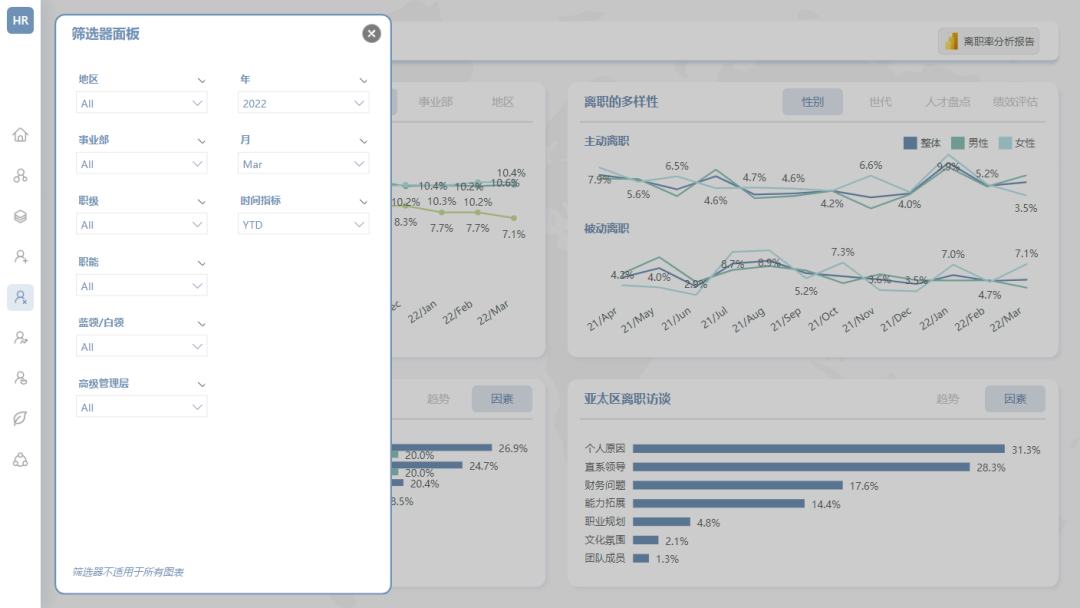The image size is (1080, 608).
Task: Open the person-plus hiring page icon
Action: click(20, 257)
